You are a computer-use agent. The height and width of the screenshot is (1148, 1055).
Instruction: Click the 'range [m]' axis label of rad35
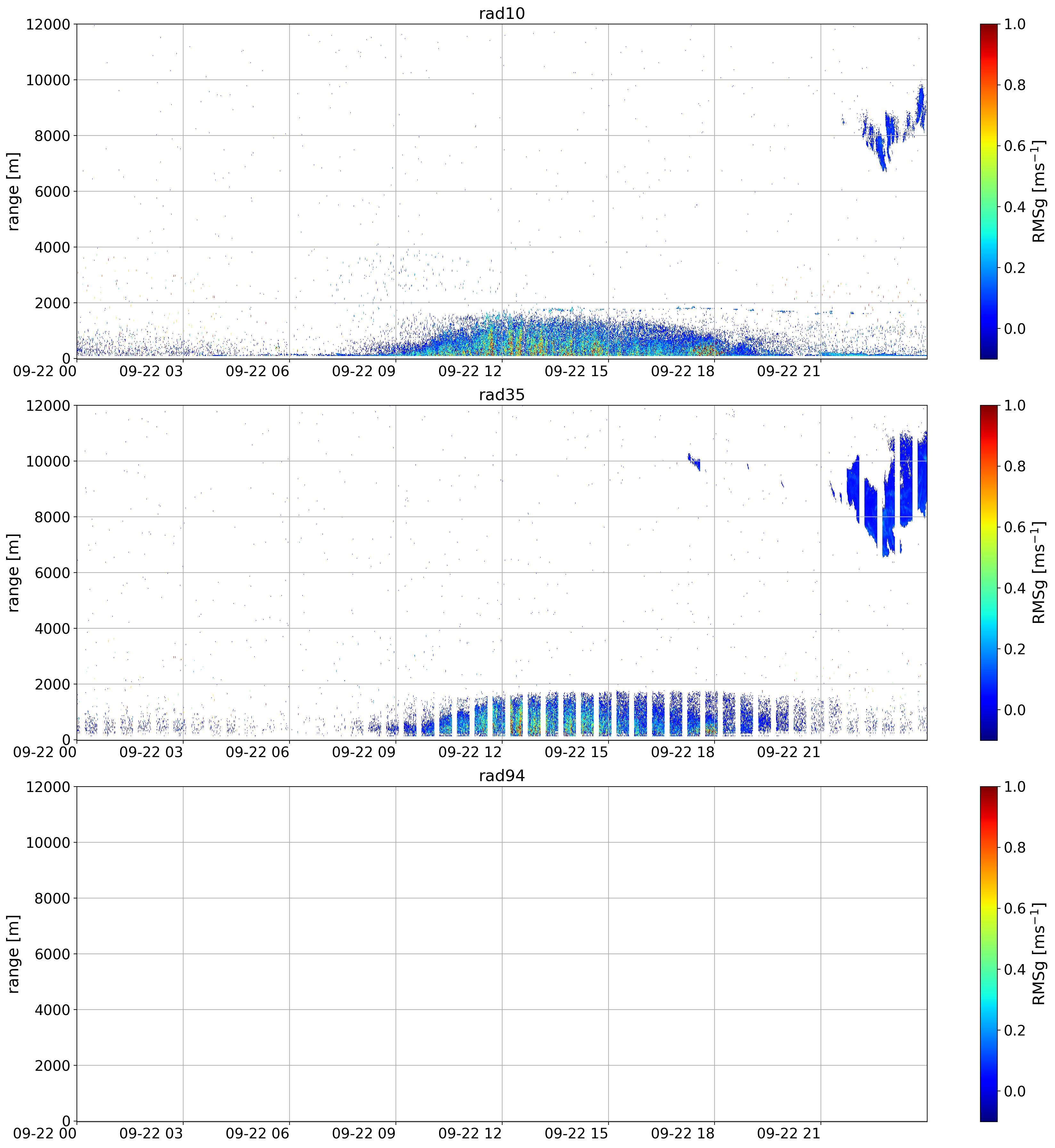(13, 573)
